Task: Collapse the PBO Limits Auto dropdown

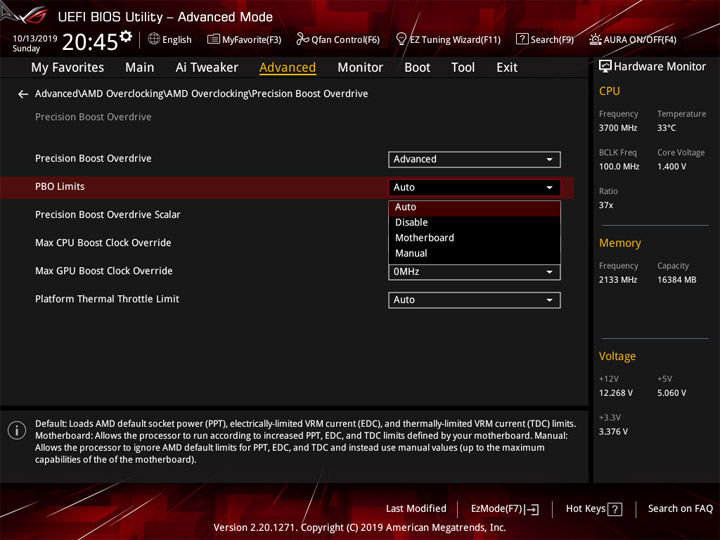Action: (x=474, y=187)
